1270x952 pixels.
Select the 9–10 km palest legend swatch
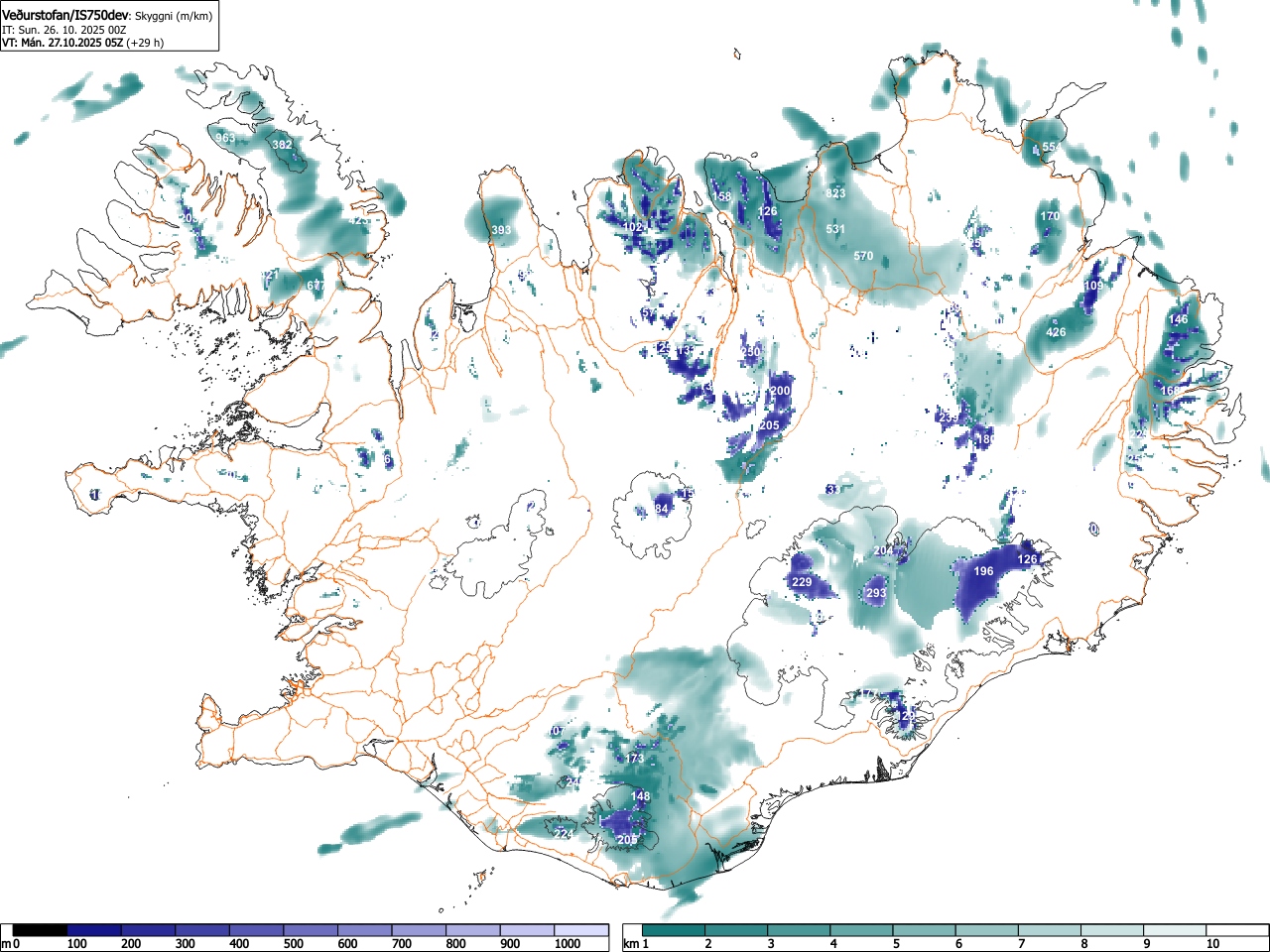point(1177,930)
